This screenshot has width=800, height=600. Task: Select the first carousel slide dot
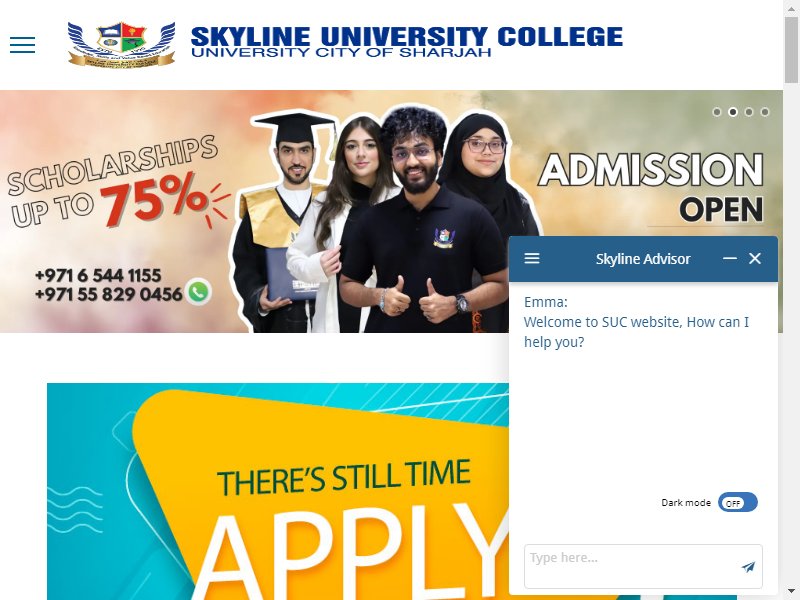(717, 112)
